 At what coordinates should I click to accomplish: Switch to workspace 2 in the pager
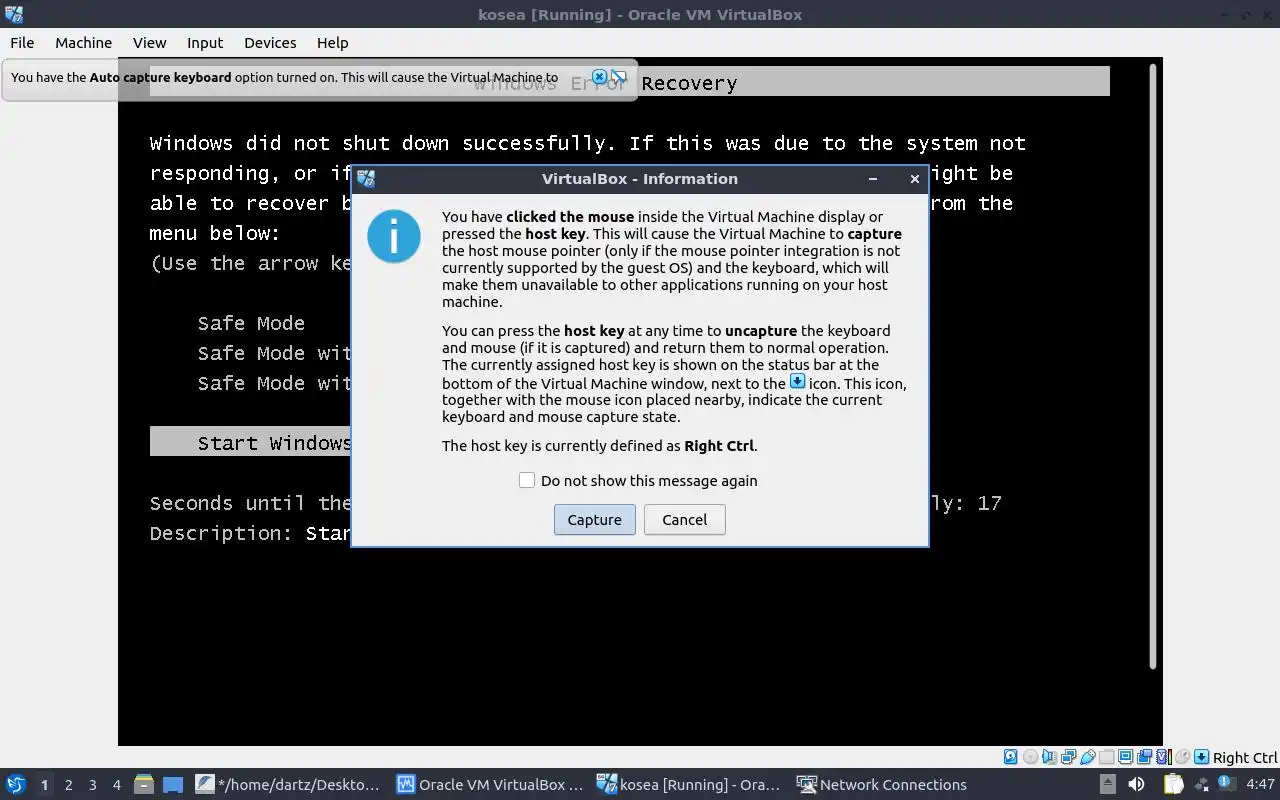pos(69,785)
